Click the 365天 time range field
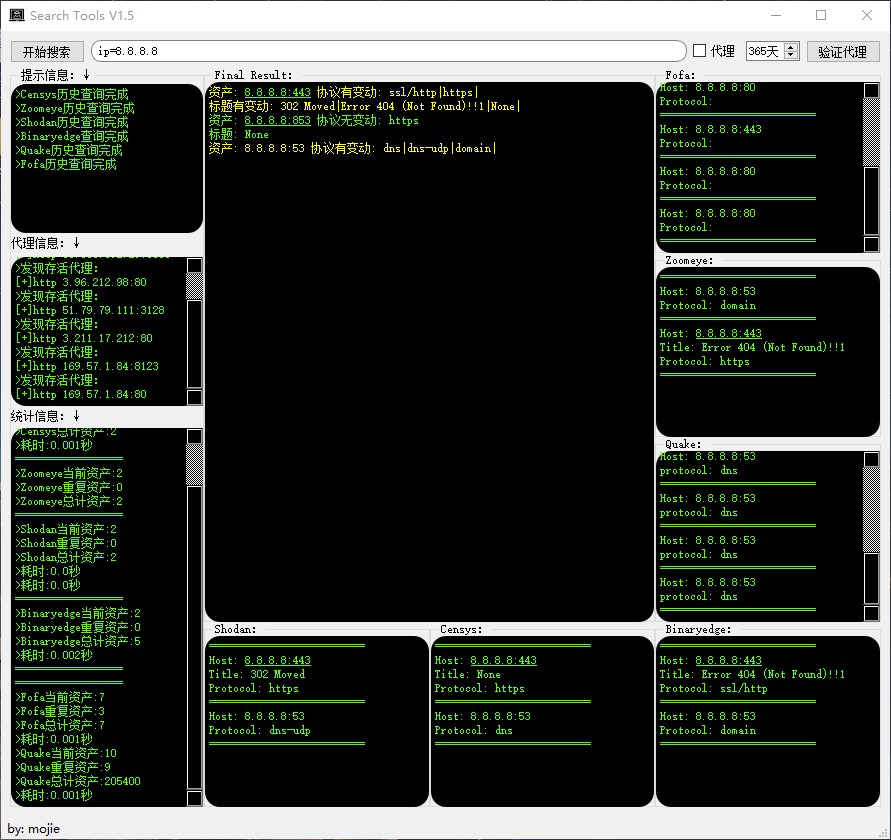 point(765,52)
